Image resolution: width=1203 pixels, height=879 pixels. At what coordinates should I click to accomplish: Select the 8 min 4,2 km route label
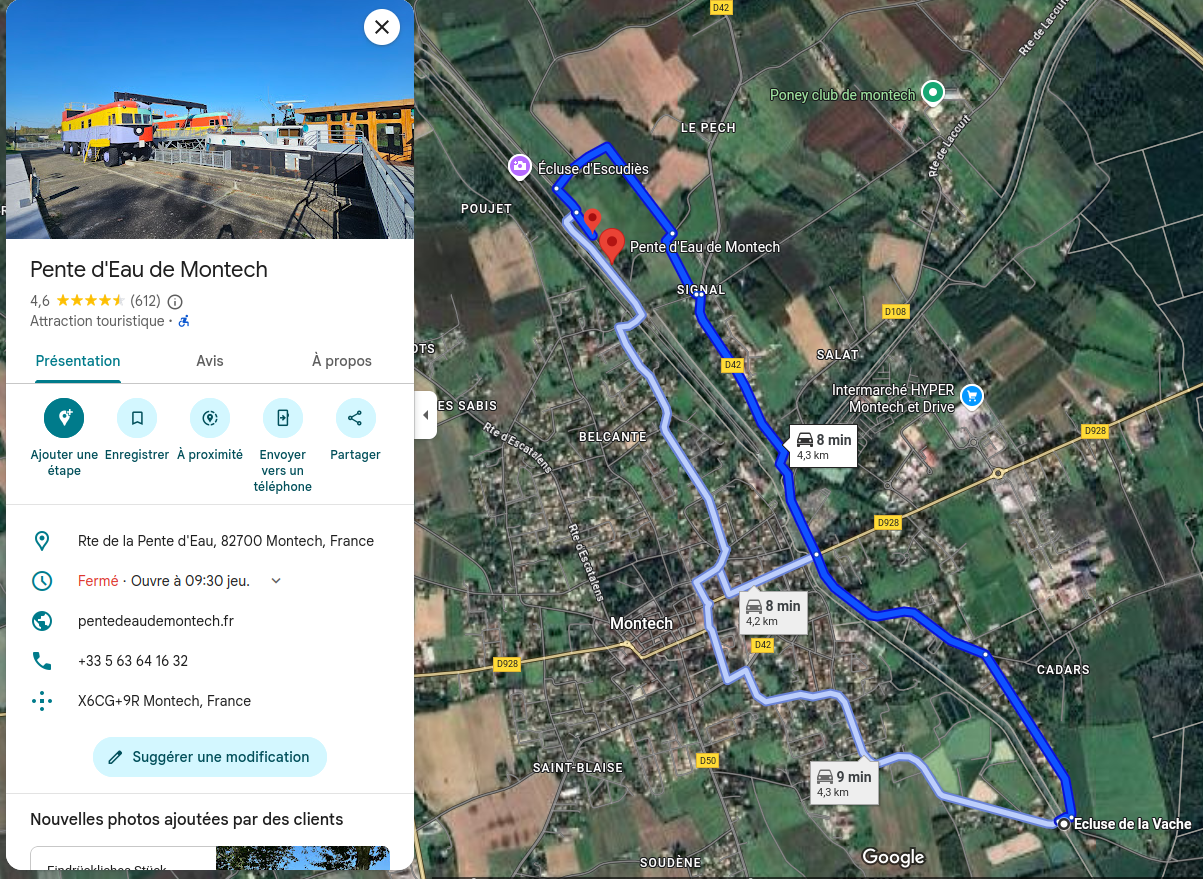[x=773, y=612]
